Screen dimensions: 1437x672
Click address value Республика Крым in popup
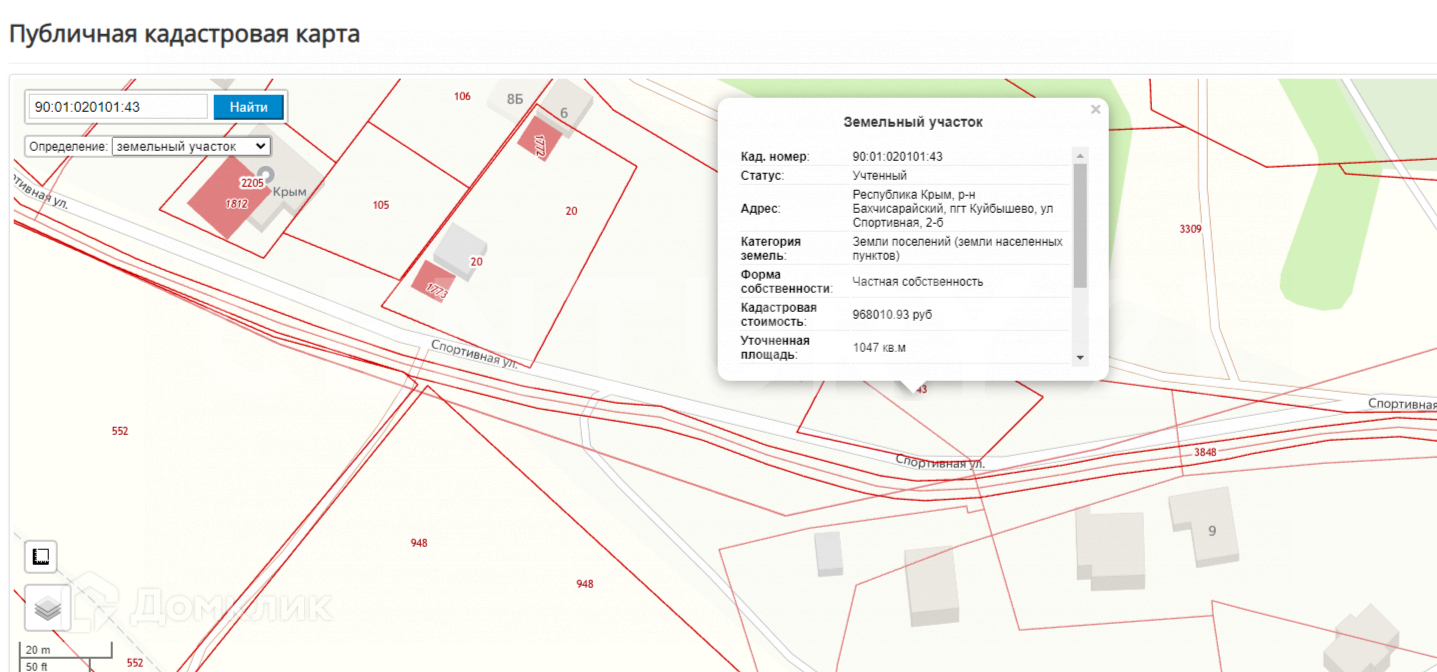click(952, 208)
